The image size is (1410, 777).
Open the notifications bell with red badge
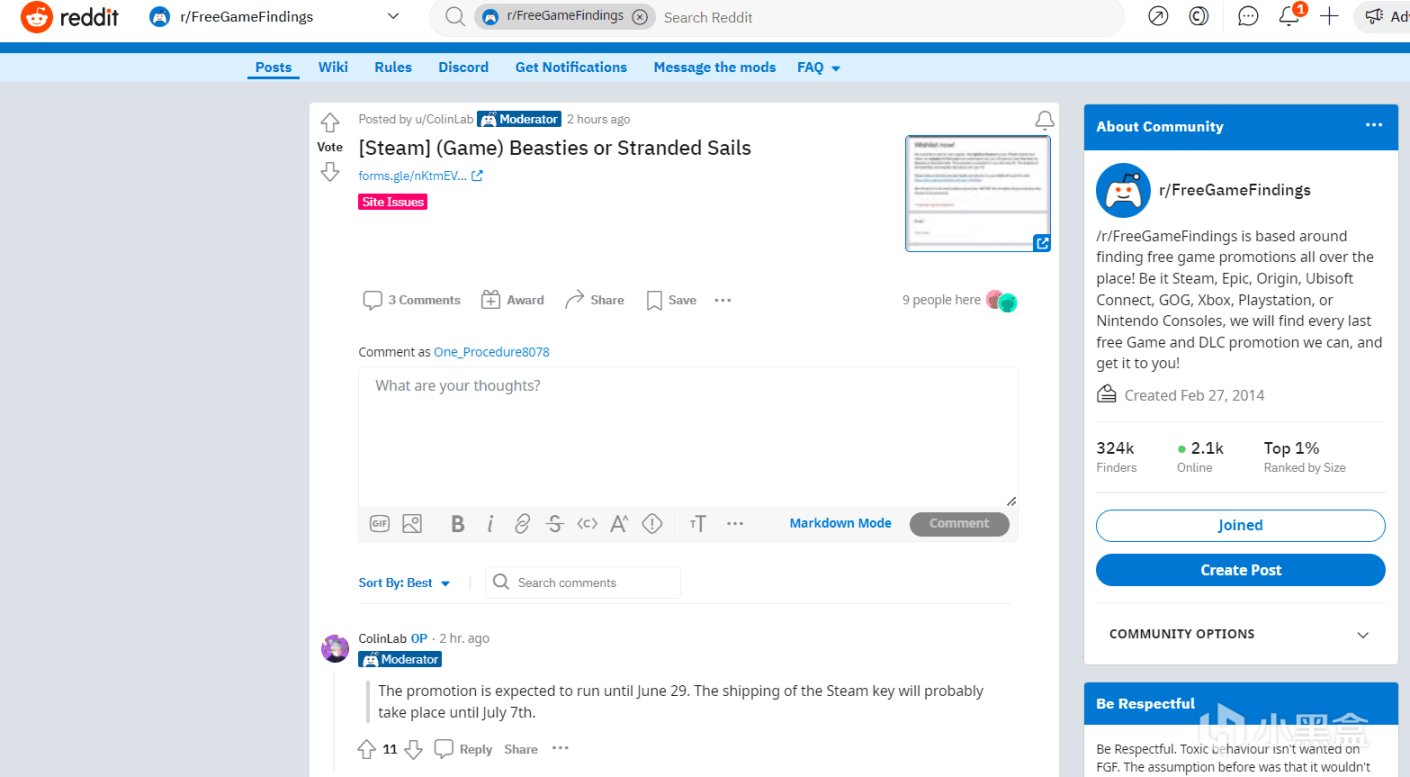click(1291, 15)
